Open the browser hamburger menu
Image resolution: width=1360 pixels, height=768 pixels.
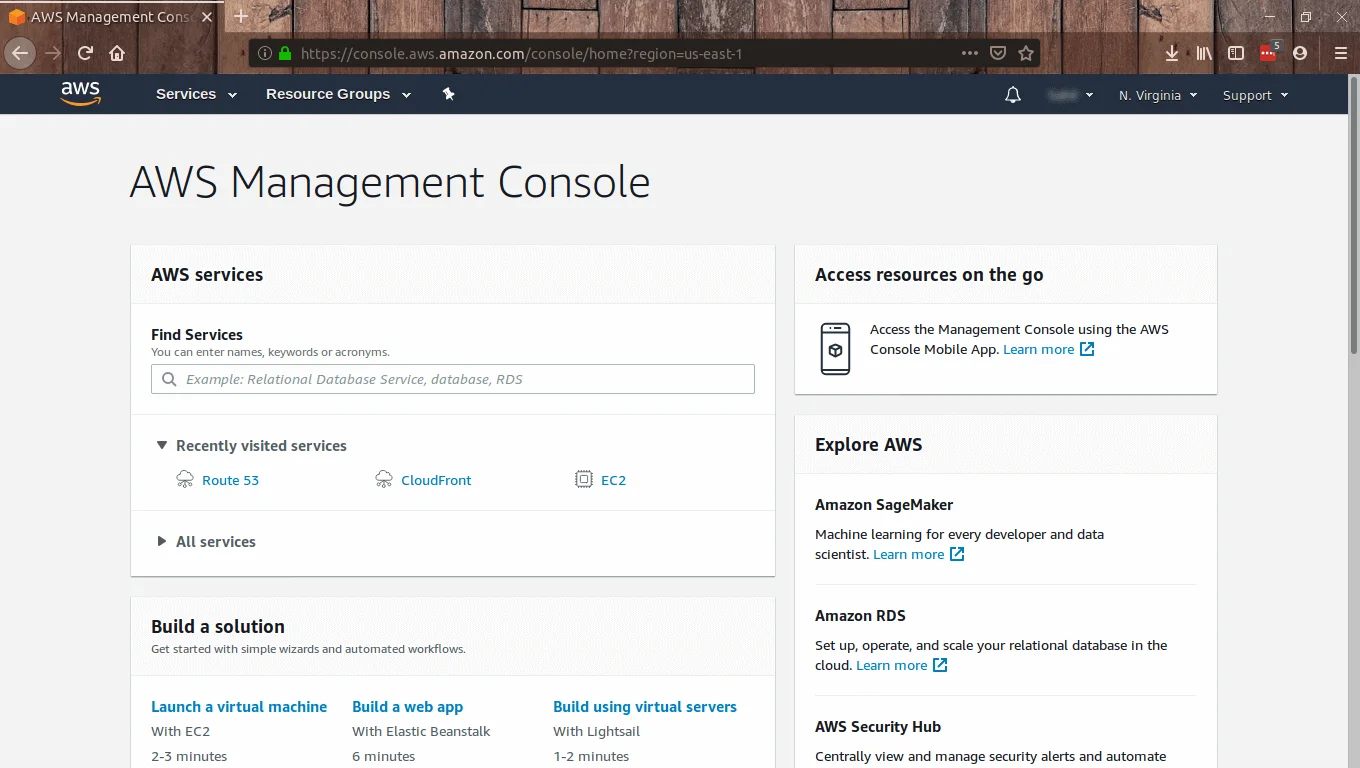tap(1341, 53)
